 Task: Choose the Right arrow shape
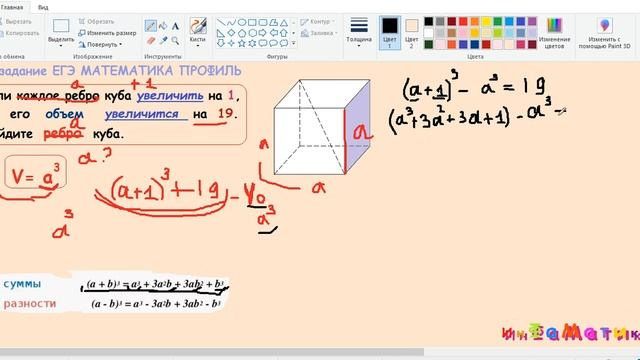[263, 33]
